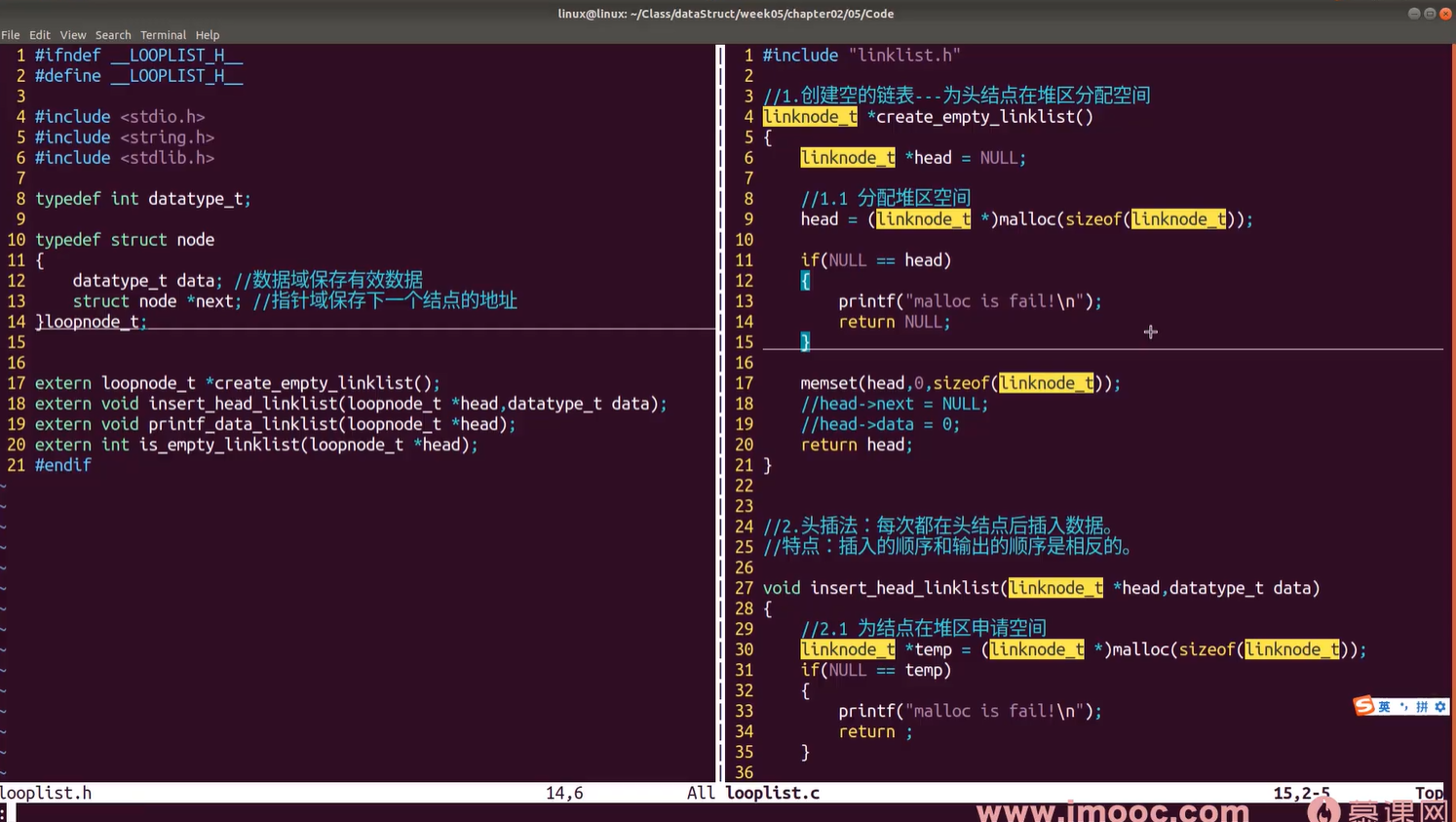Image resolution: width=1456 pixels, height=822 pixels.
Task: Open the View menu
Action: pos(73,35)
